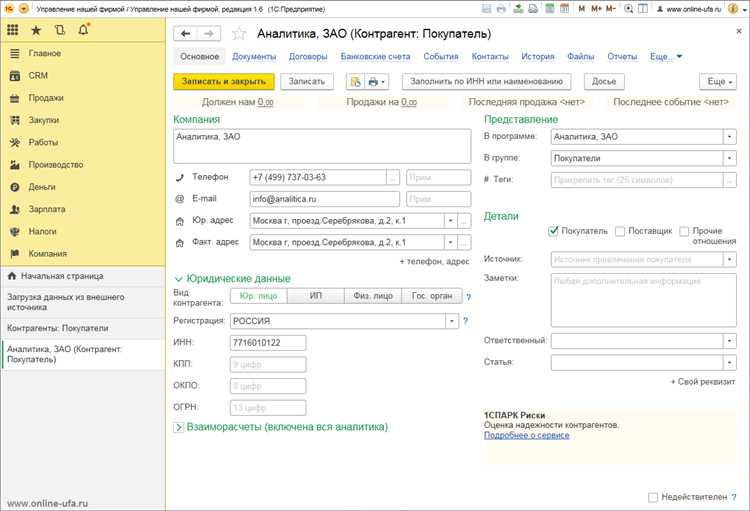Image resolution: width=750 pixels, height=511 pixels.
Task: Select ИП contractor type
Action: tap(316, 296)
